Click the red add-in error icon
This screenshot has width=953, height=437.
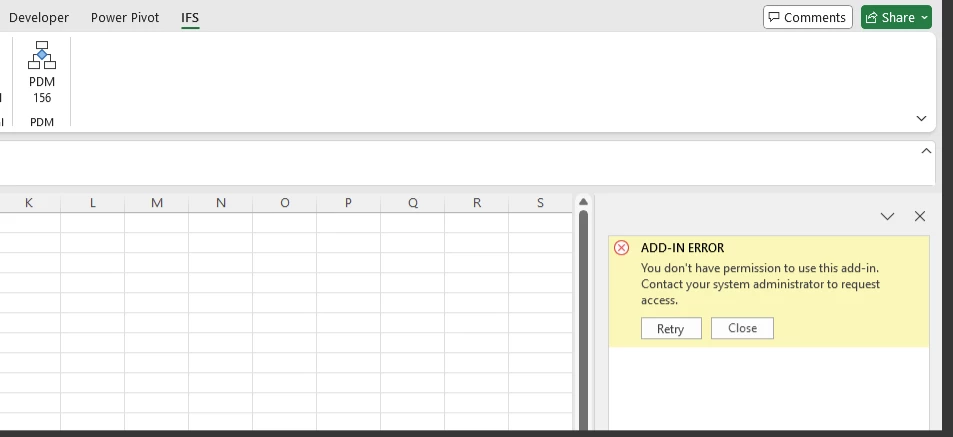click(621, 247)
